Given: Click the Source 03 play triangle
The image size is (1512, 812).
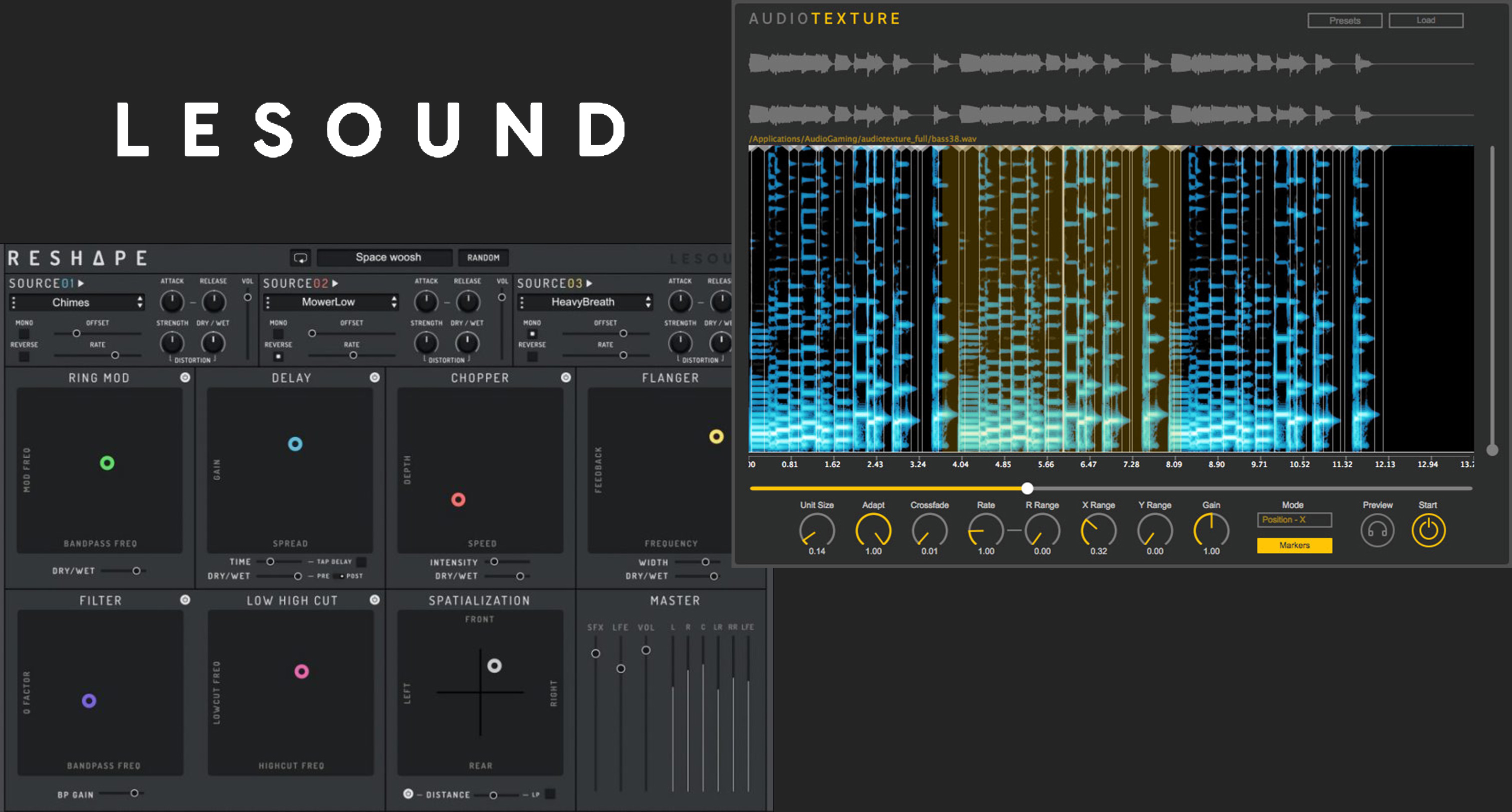Looking at the screenshot, I should click(x=589, y=284).
